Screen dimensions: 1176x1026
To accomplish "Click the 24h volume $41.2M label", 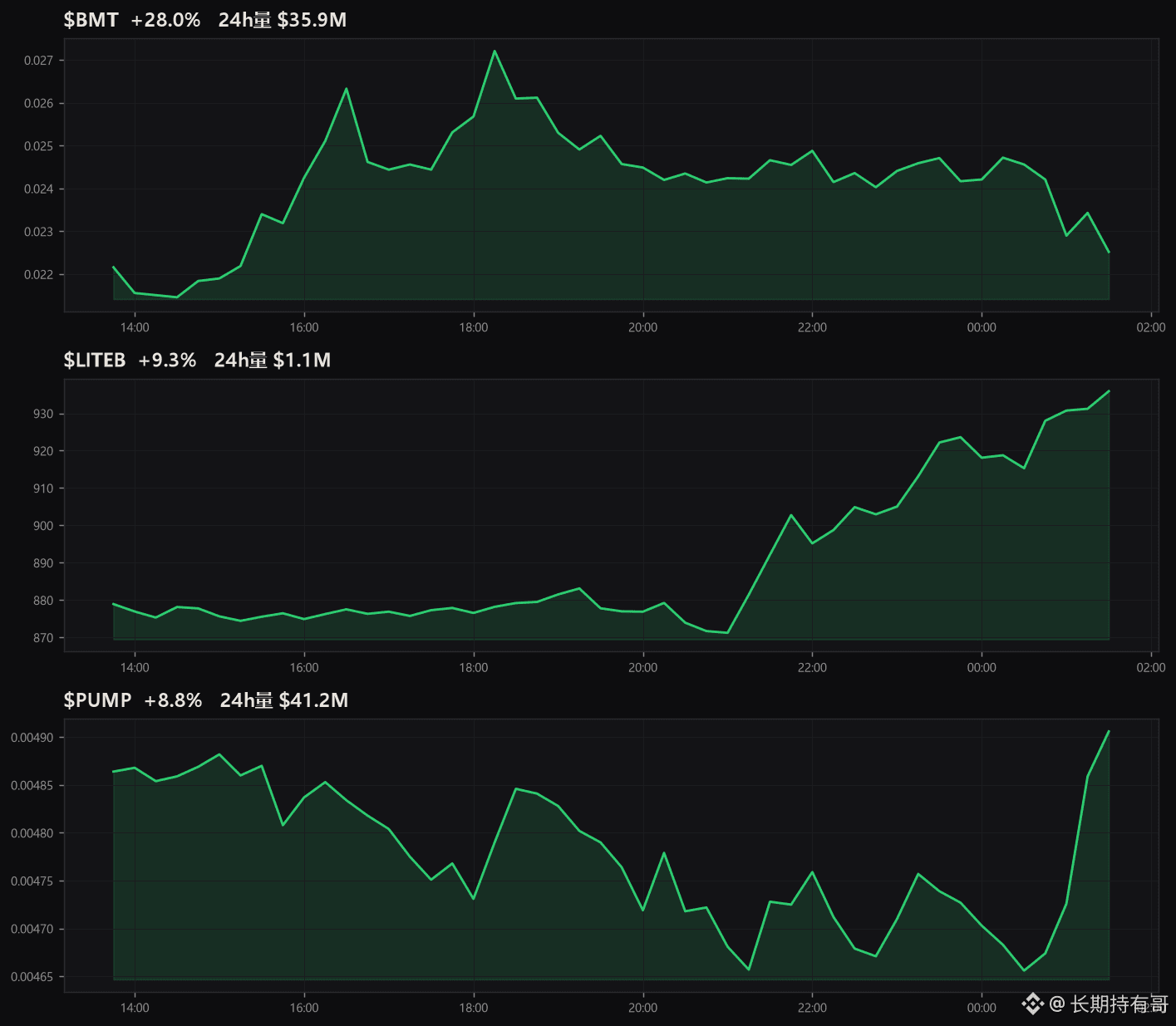I will tap(284, 700).
